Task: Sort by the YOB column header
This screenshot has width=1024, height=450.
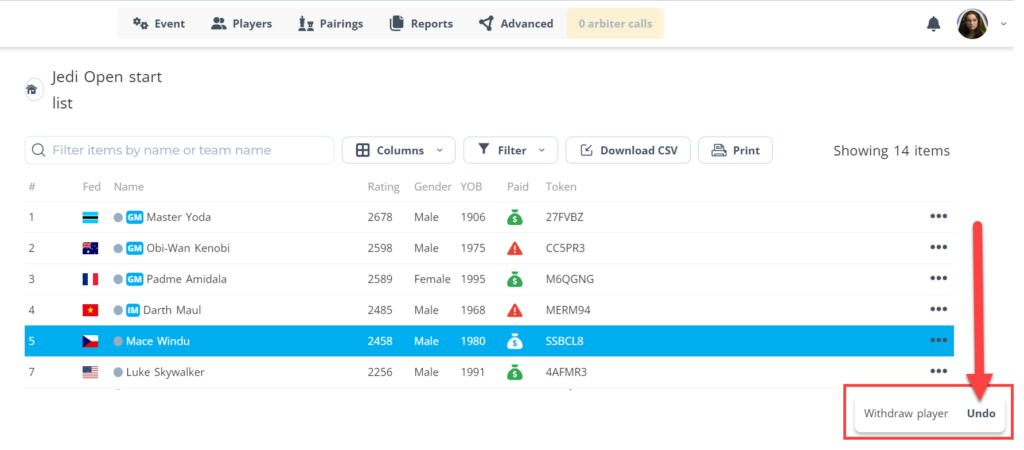Action: tap(471, 187)
